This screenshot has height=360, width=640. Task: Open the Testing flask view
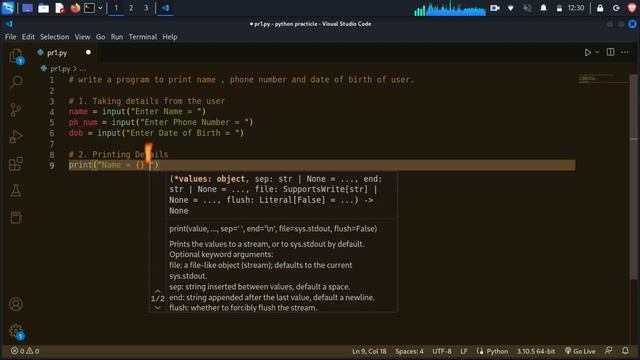pyautogui.click(x=16, y=191)
